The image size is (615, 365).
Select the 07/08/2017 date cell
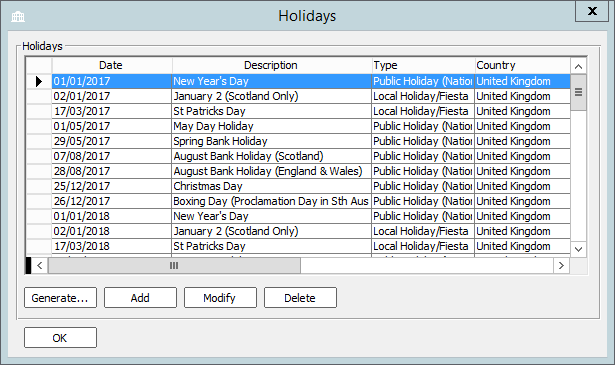[x=111, y=156]
